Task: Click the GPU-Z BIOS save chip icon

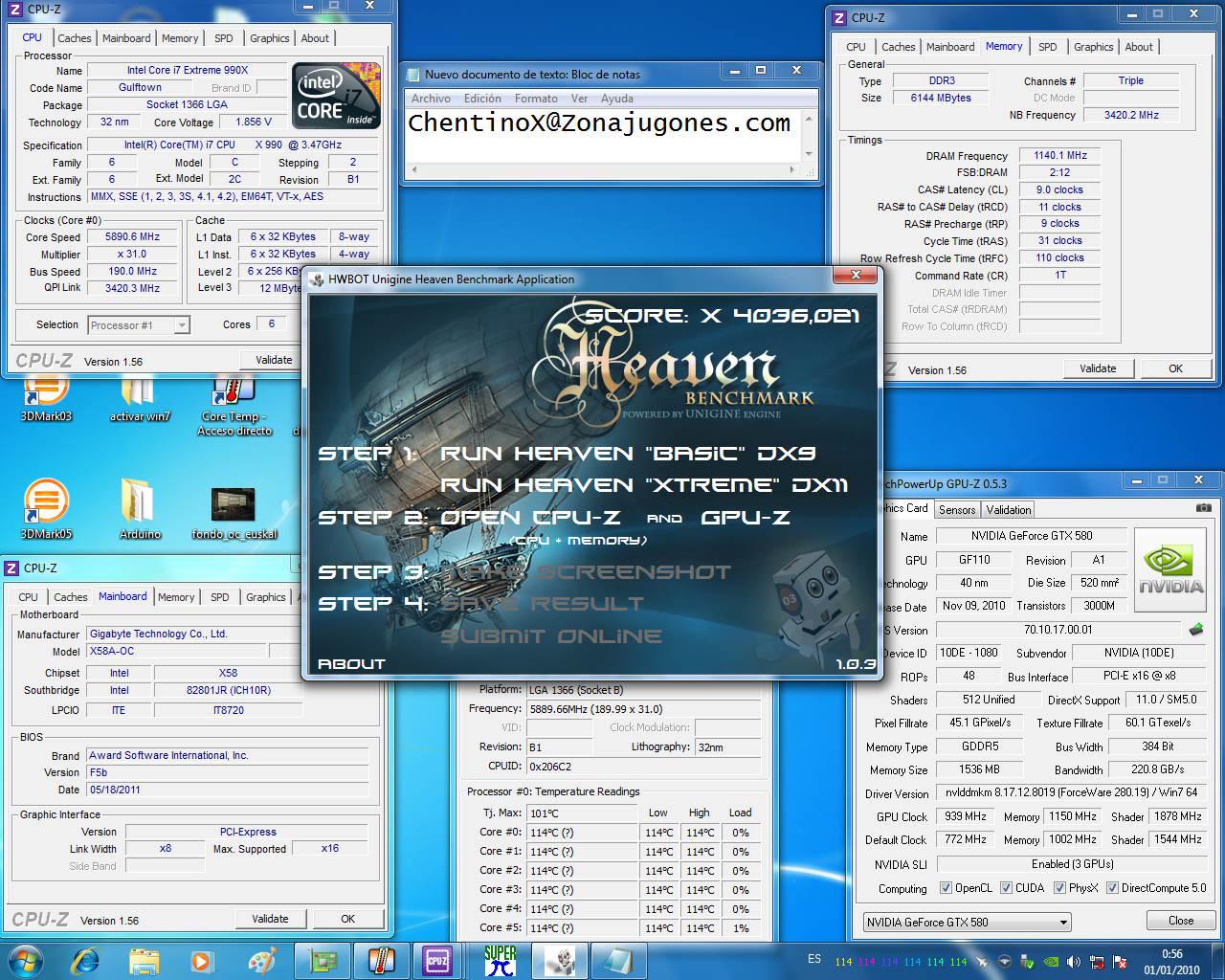Action: (1196, 630)
